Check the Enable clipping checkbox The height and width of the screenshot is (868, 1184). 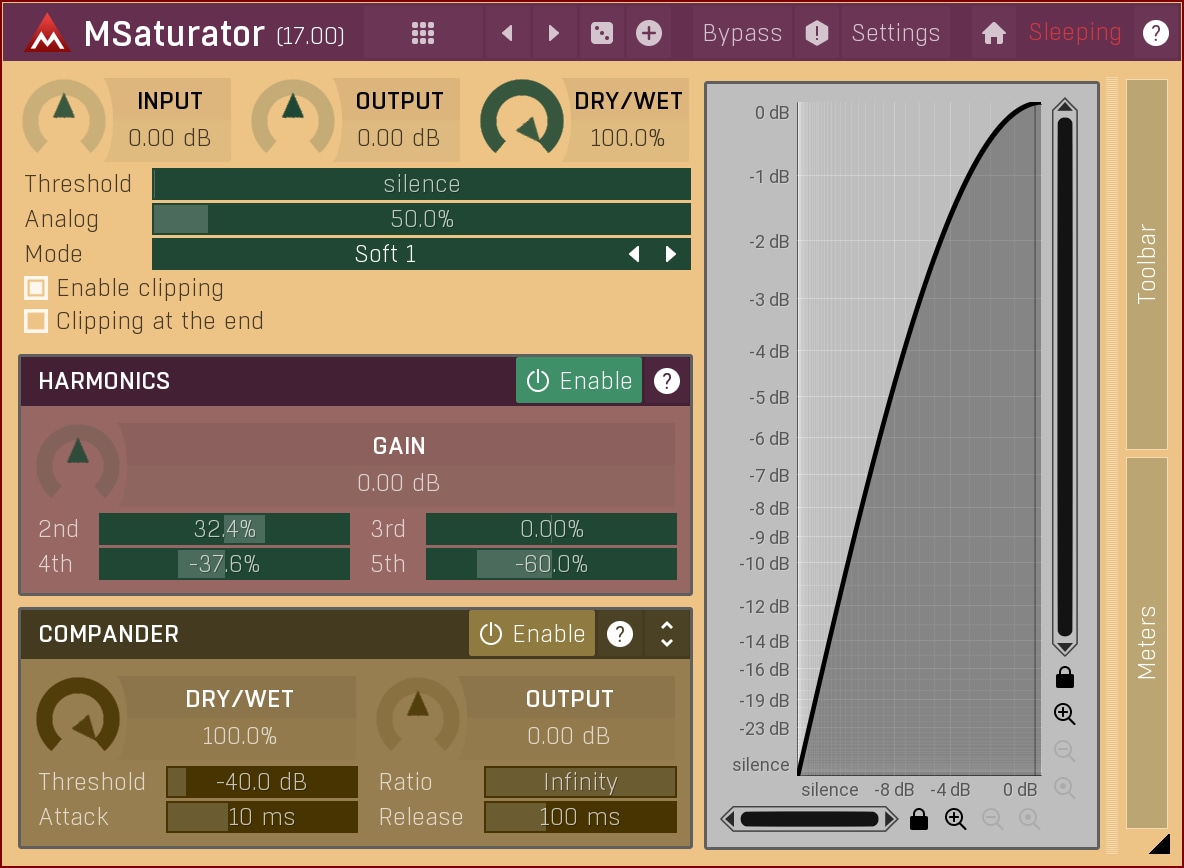click(36, 288)
